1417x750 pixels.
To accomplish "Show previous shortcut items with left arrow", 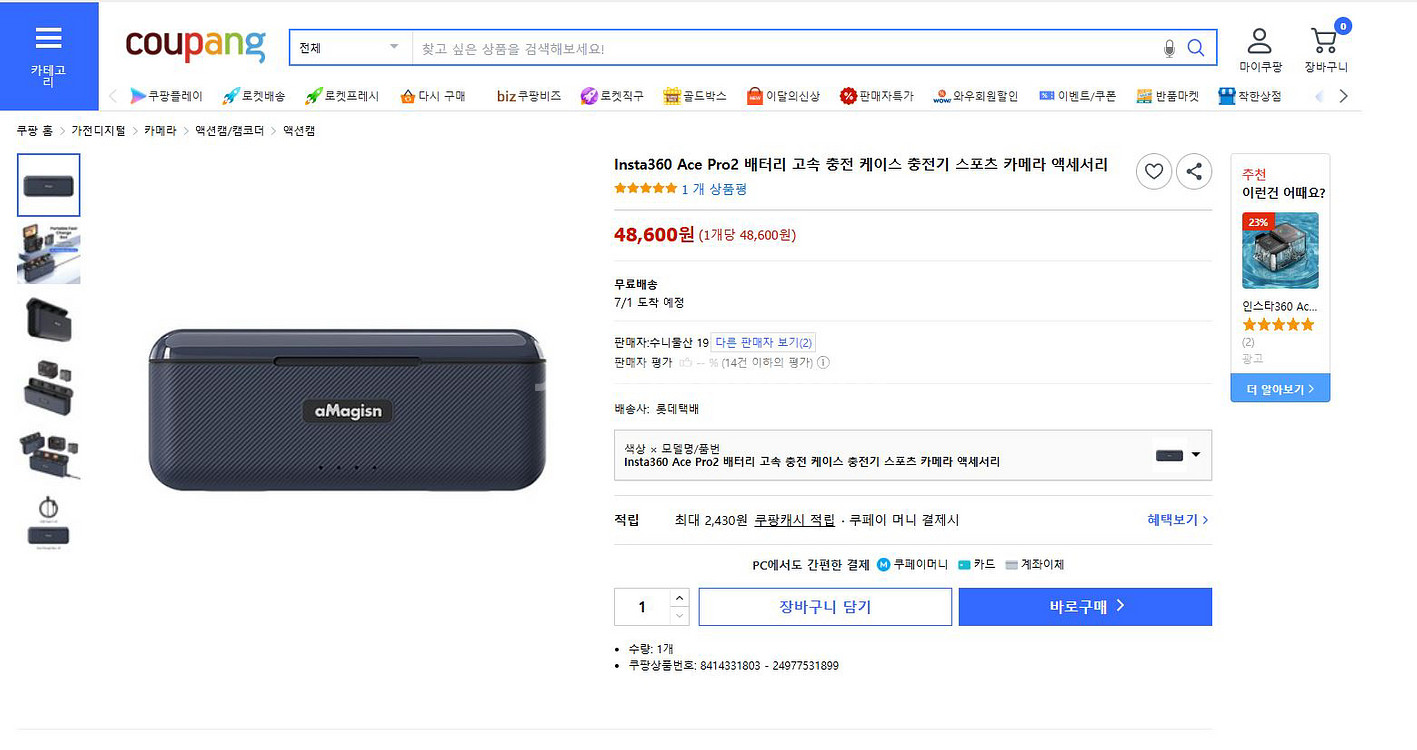I will (113, 96).
